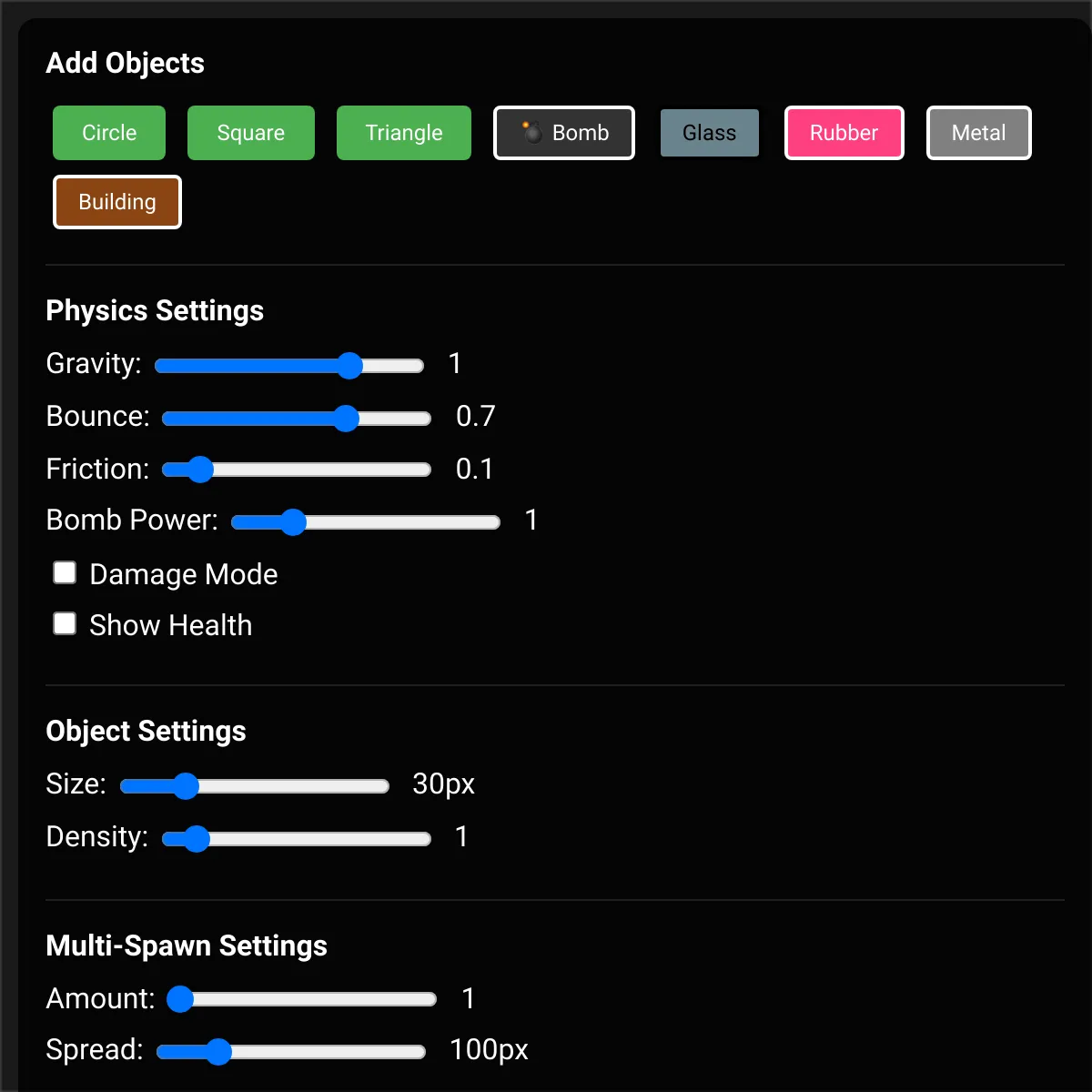Add a Circle object
The height and width of the screenshot is (1092, 1092).
tap(109, 133)
